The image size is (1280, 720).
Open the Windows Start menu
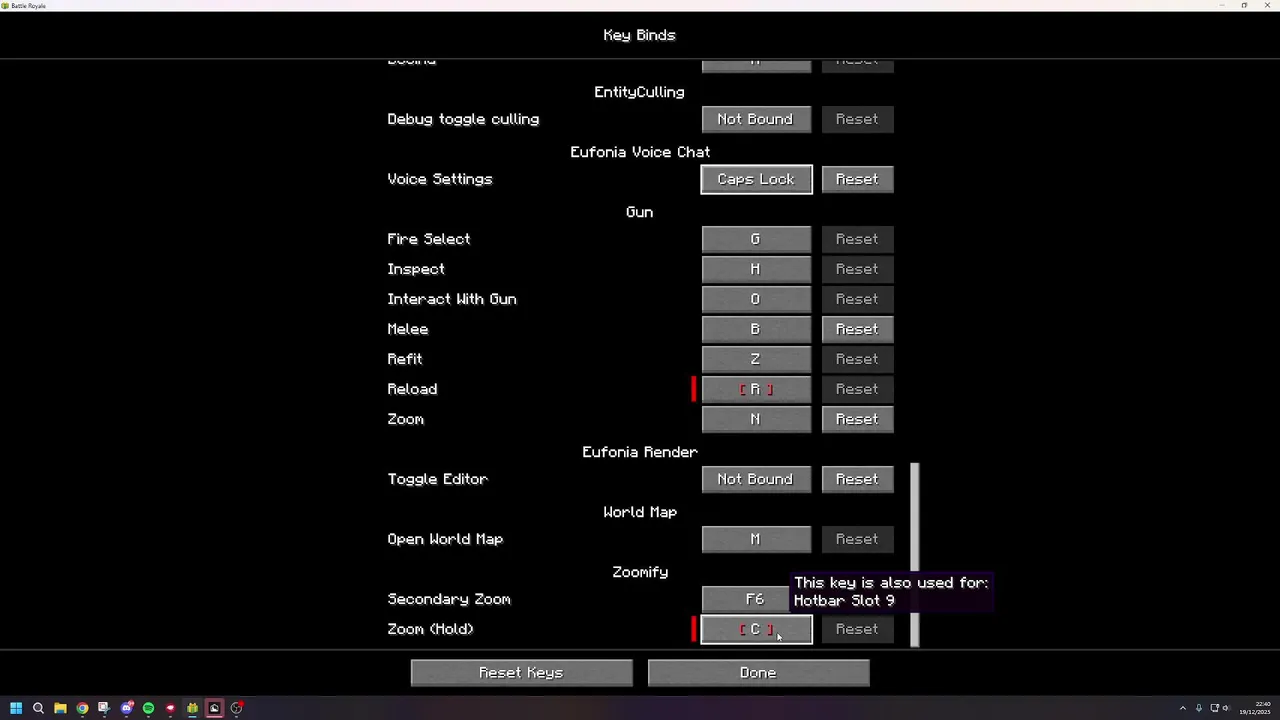coord(16,708)
